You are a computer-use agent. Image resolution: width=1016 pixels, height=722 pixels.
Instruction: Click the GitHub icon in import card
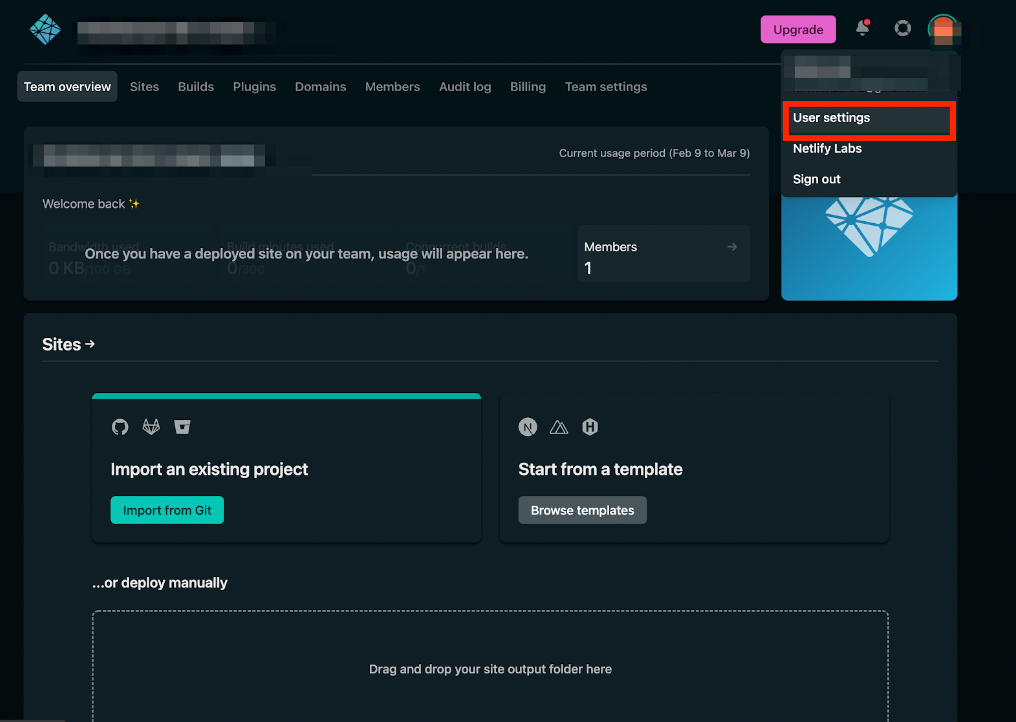coord(120,427)
